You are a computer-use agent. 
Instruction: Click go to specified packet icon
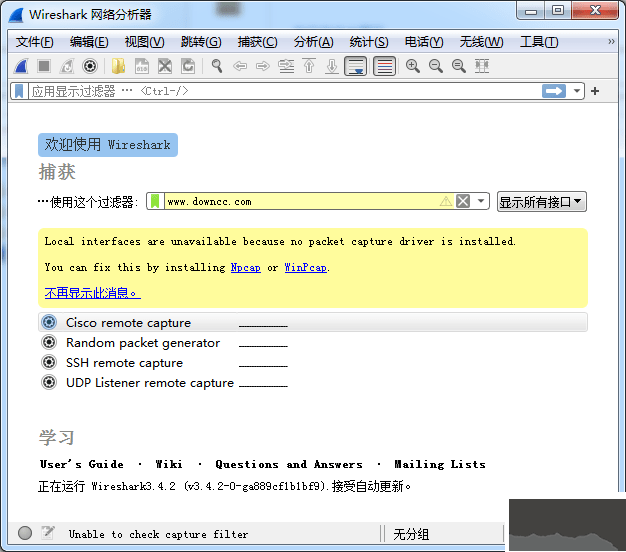[286, 66]
